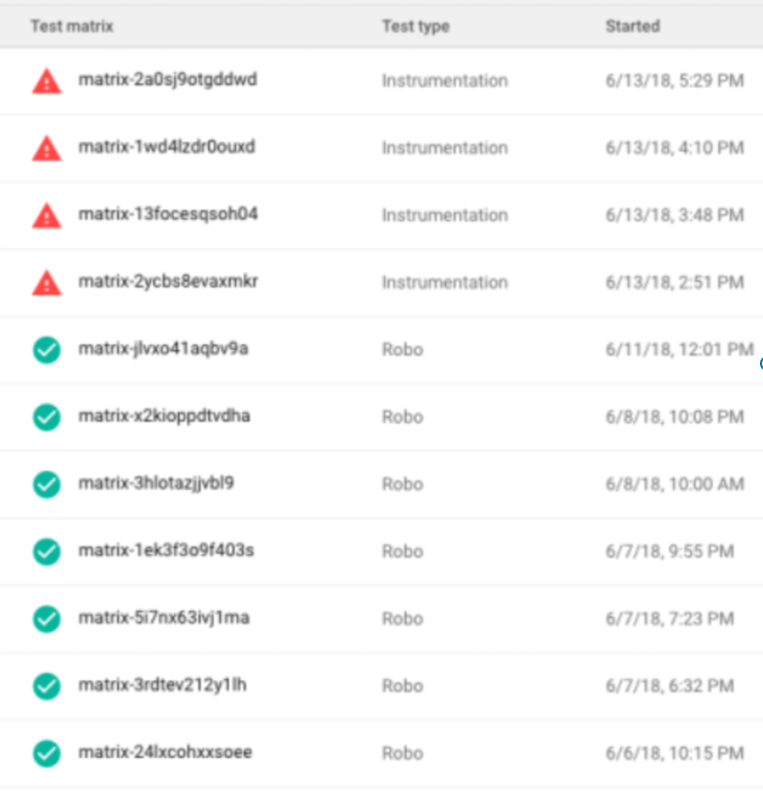Image resolution: width=763 pixels, height=797 pixels.
Task: Click passed icon for matrix-5i7nx63ivj1ma
Action: click(46, 619)
